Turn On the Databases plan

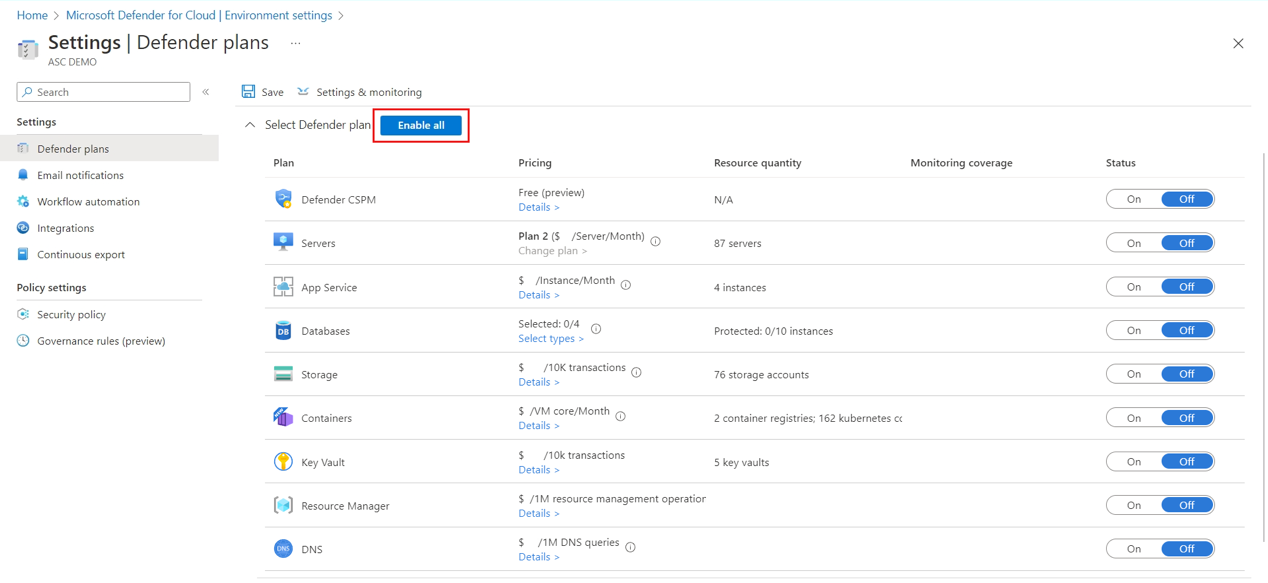tap(1134, 330)
